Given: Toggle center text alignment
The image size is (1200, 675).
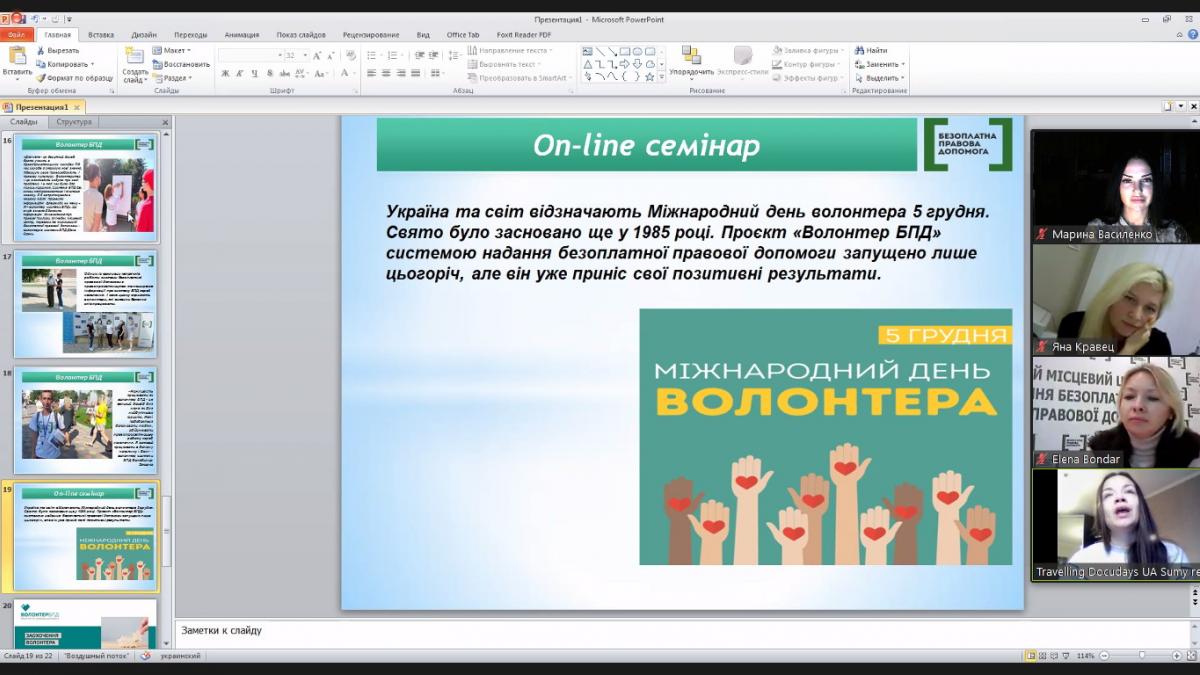Looking at the screenshot, I should [x=386, y=73].
